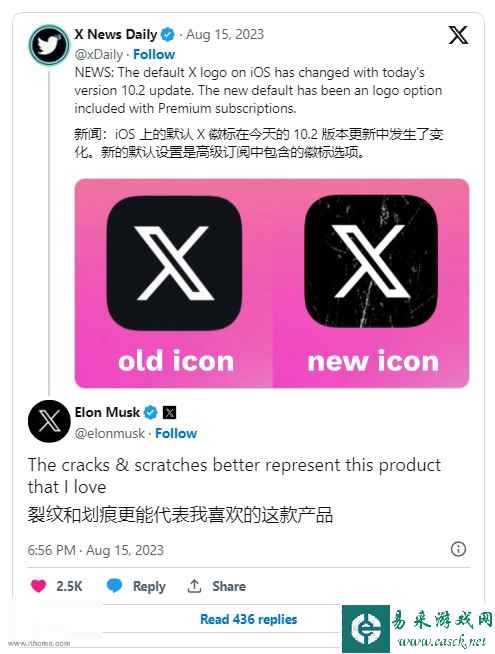Image resolution: width=495 pixels, height=654 pixels.
Task: Open the 6:56 PM timestamp link
Action: (x=52, y=550)
